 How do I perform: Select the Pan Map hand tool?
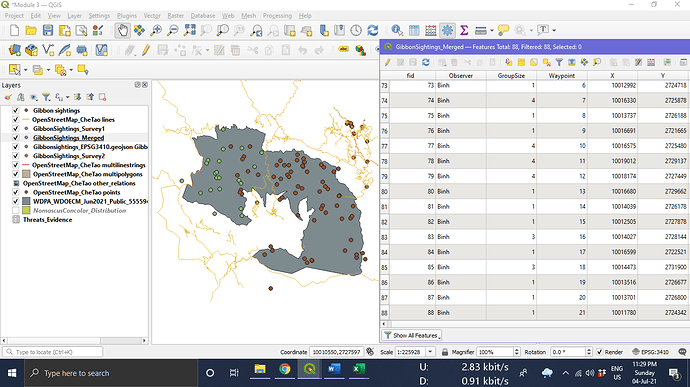[122, 30]
